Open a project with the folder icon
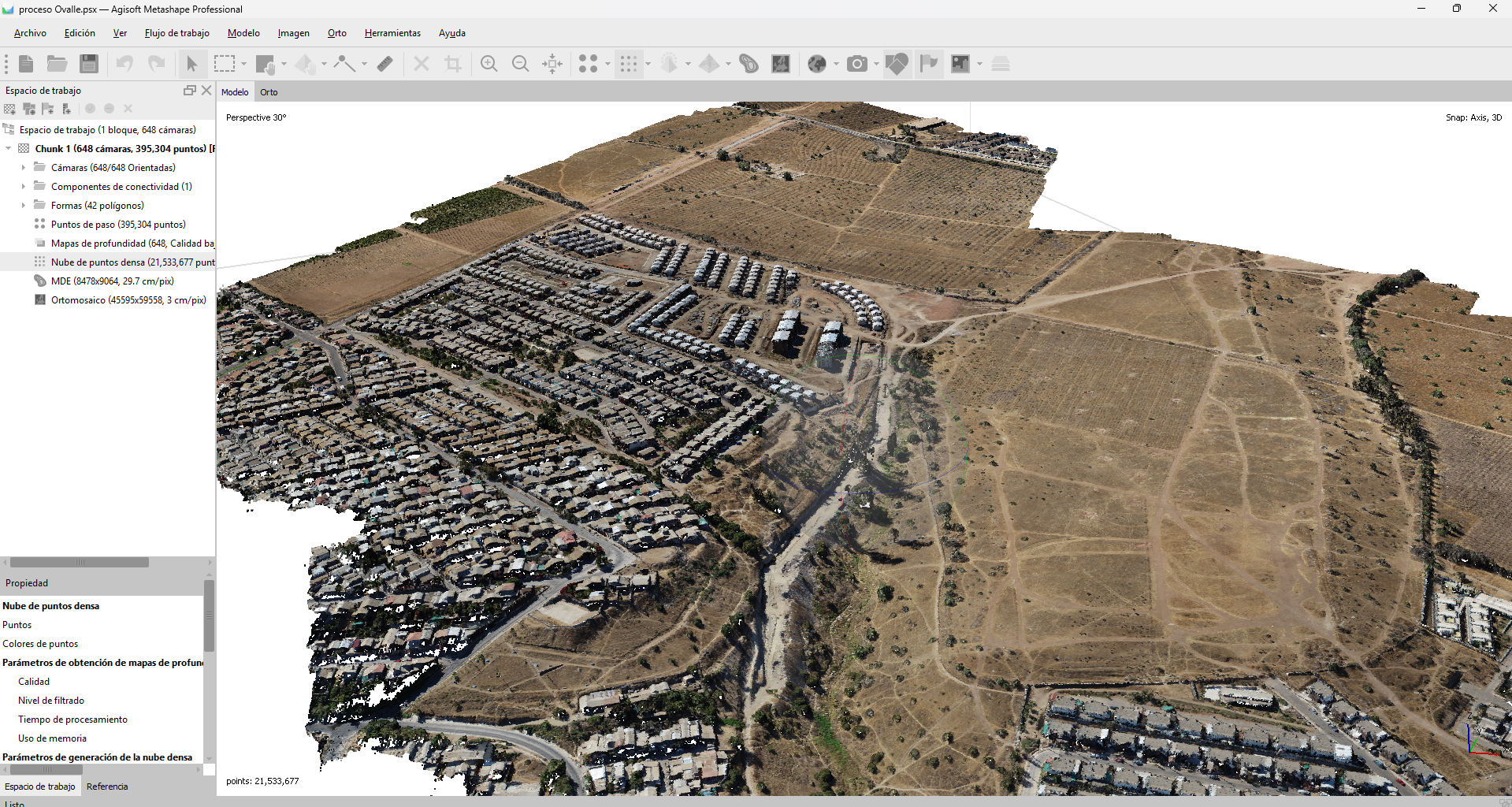This screenshot has width=1512, height=807. (57, 64)
